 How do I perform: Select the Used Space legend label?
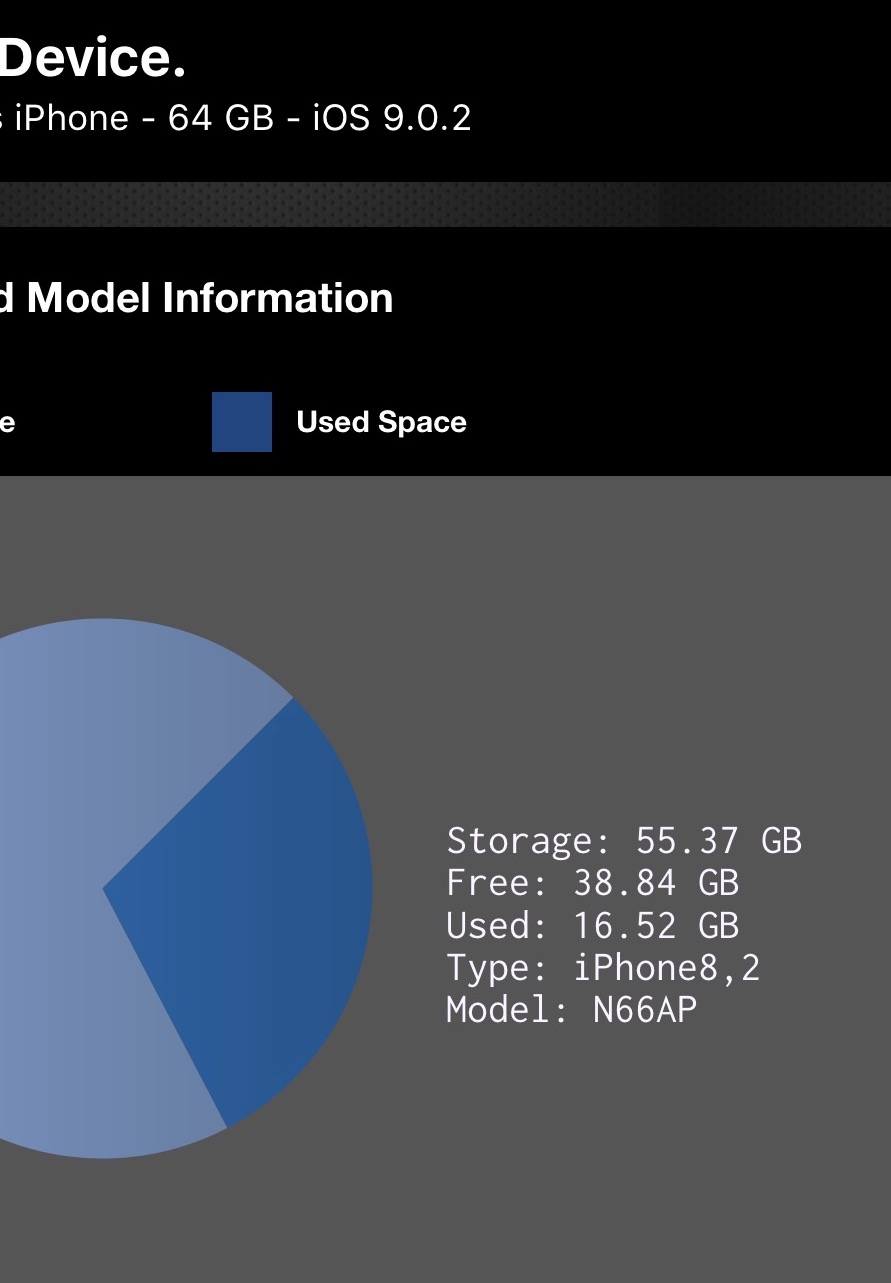[x=381, y=422]
